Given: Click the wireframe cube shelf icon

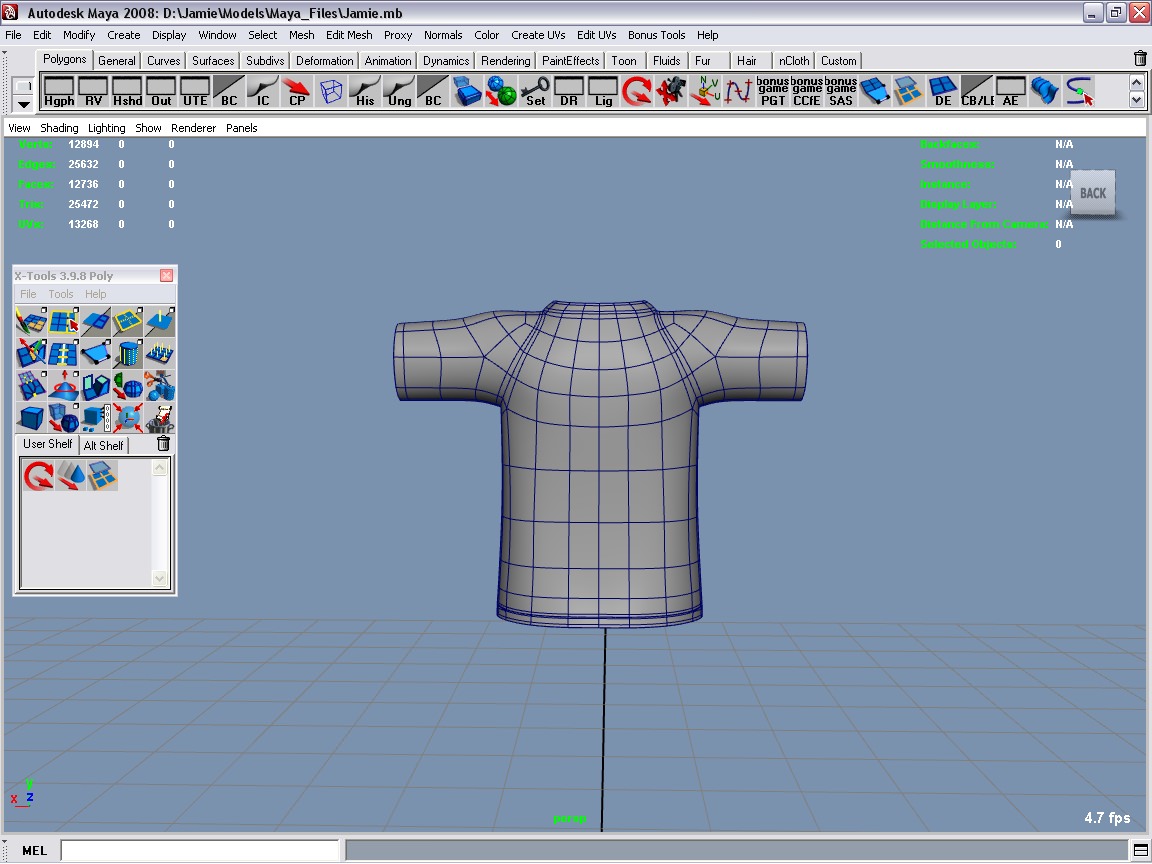Looking at the screenshot, I should point(331,92).
